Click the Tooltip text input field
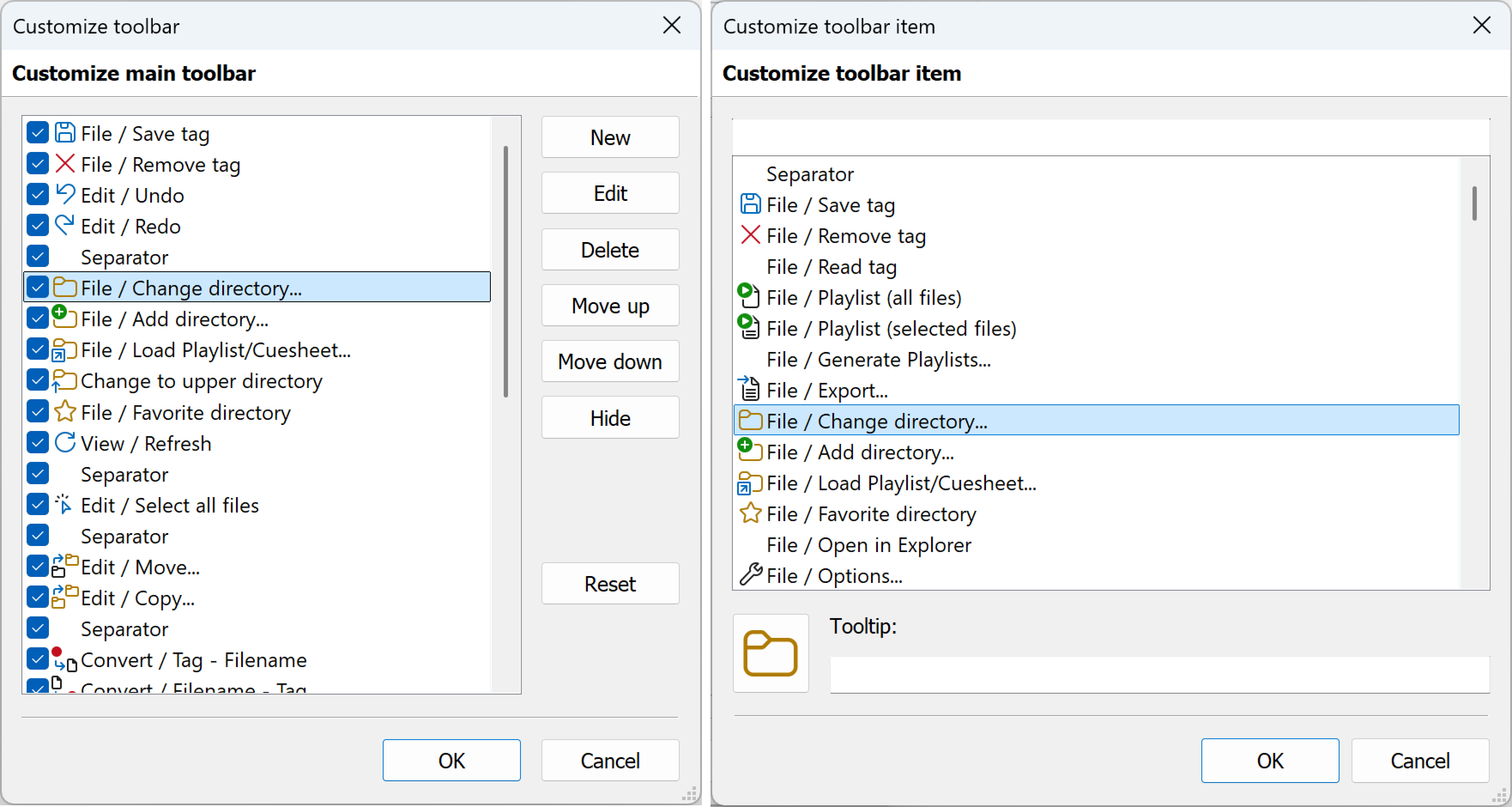1512x807 pixels. tap(1160, 674)
